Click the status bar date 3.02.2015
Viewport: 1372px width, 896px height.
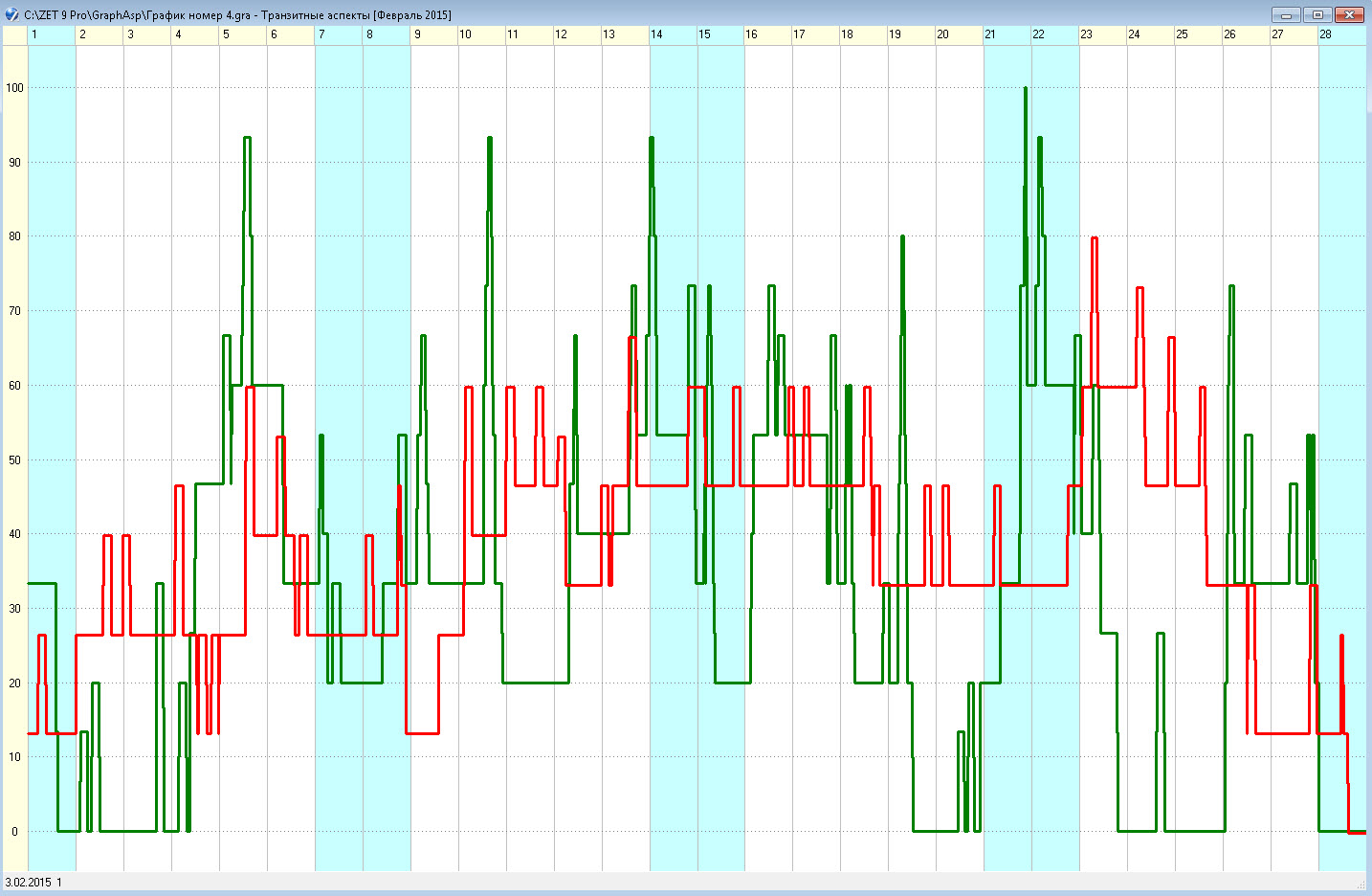[29, 882]
